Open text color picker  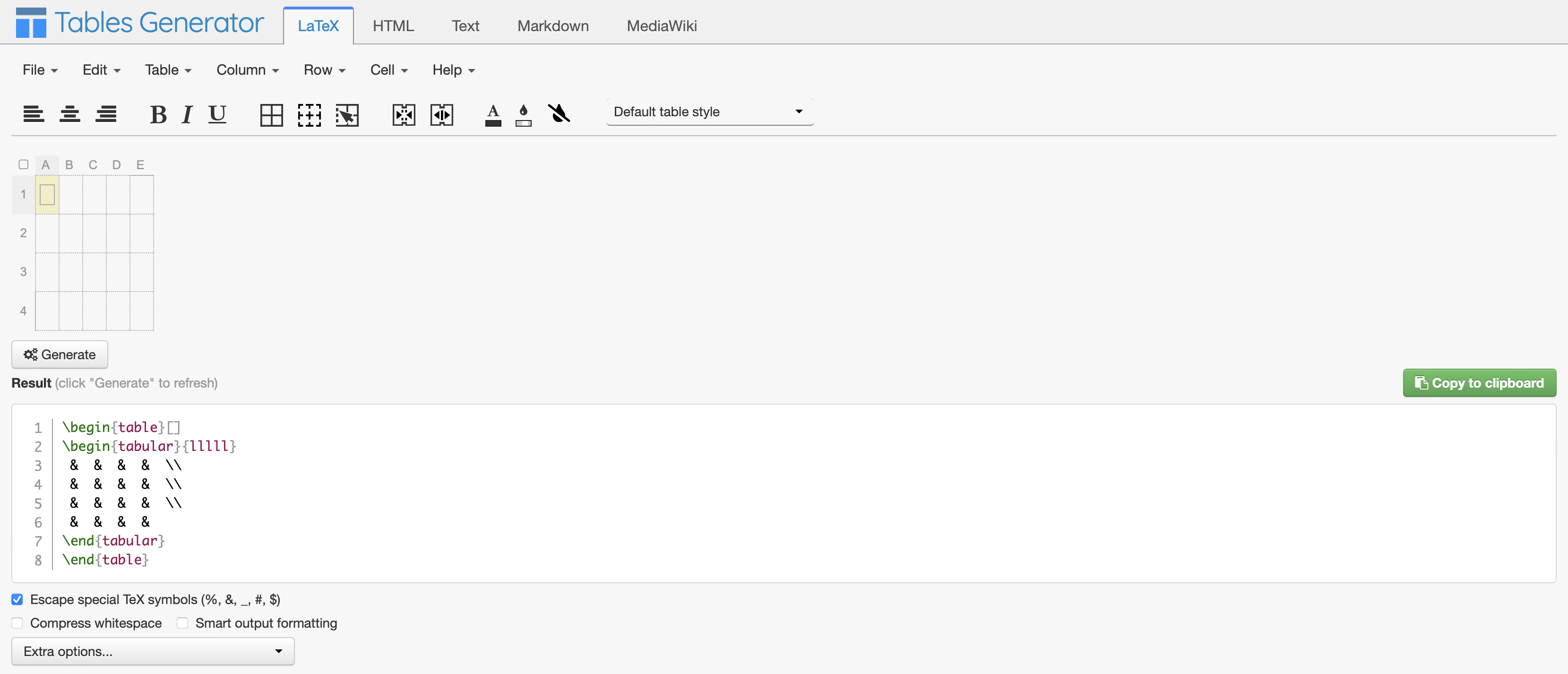[x=493, y=114]
